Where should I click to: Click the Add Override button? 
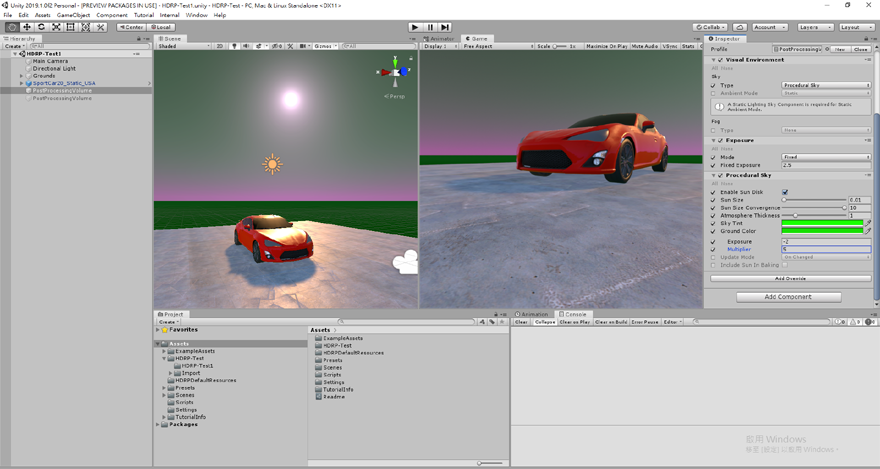click(789, 278)
